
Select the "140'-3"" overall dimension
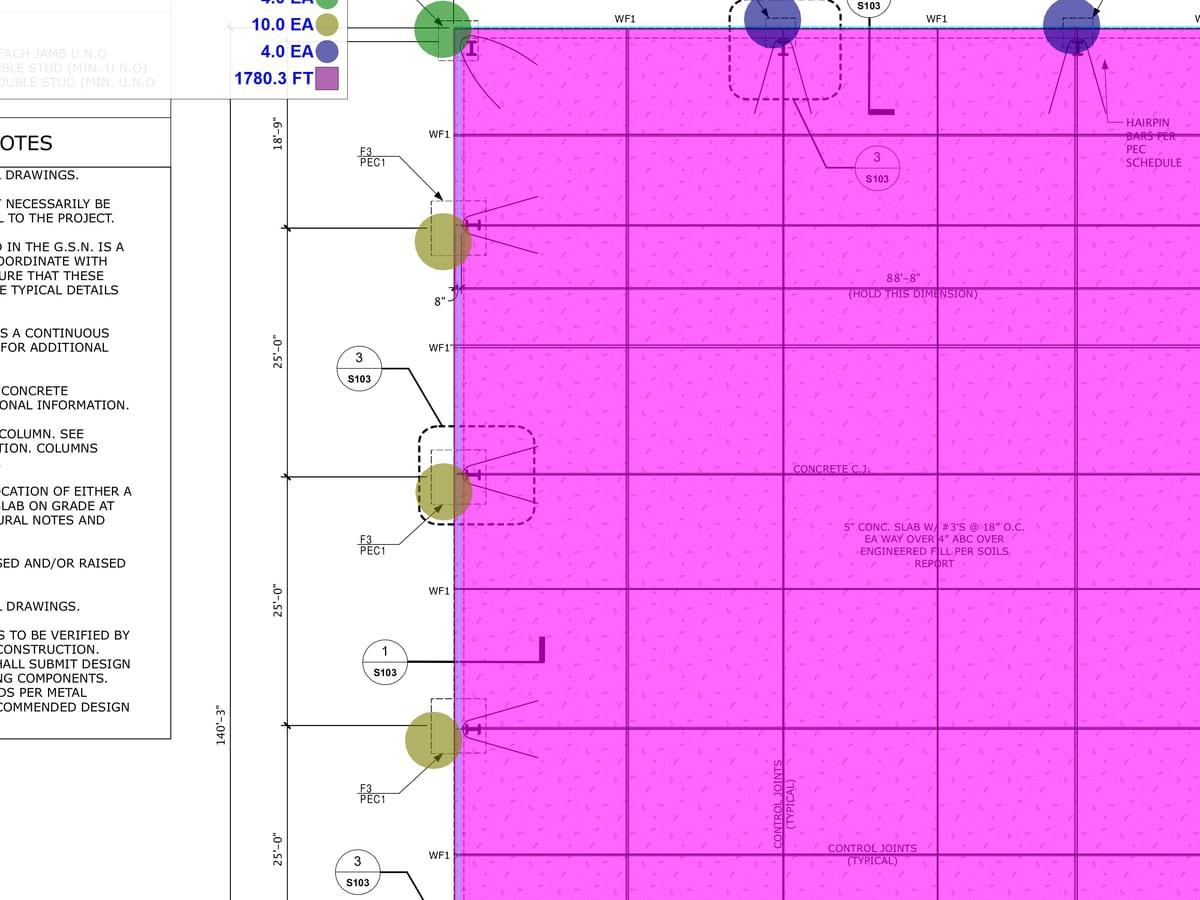click(x=221, y=724)
